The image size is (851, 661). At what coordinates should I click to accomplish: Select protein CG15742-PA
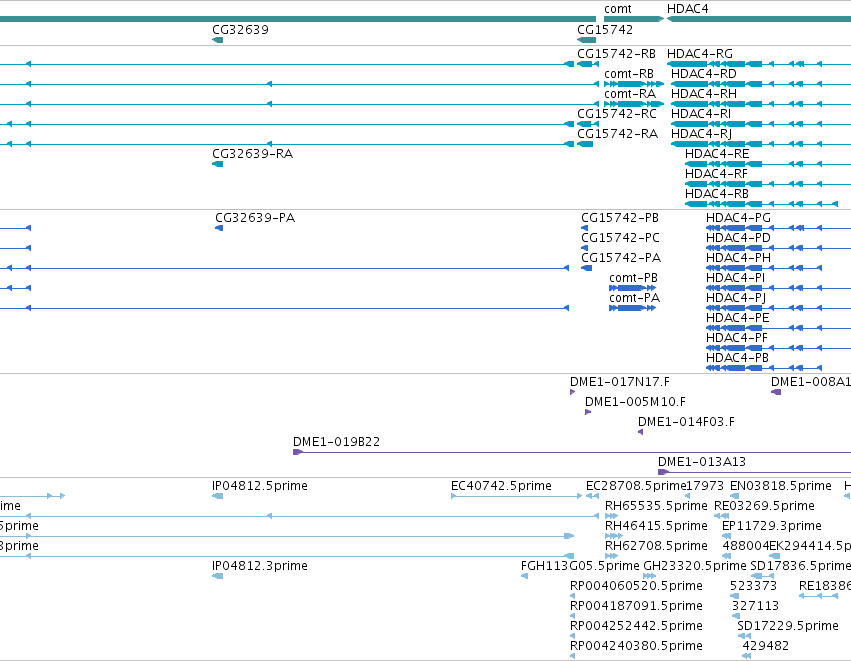click(621, 258)
